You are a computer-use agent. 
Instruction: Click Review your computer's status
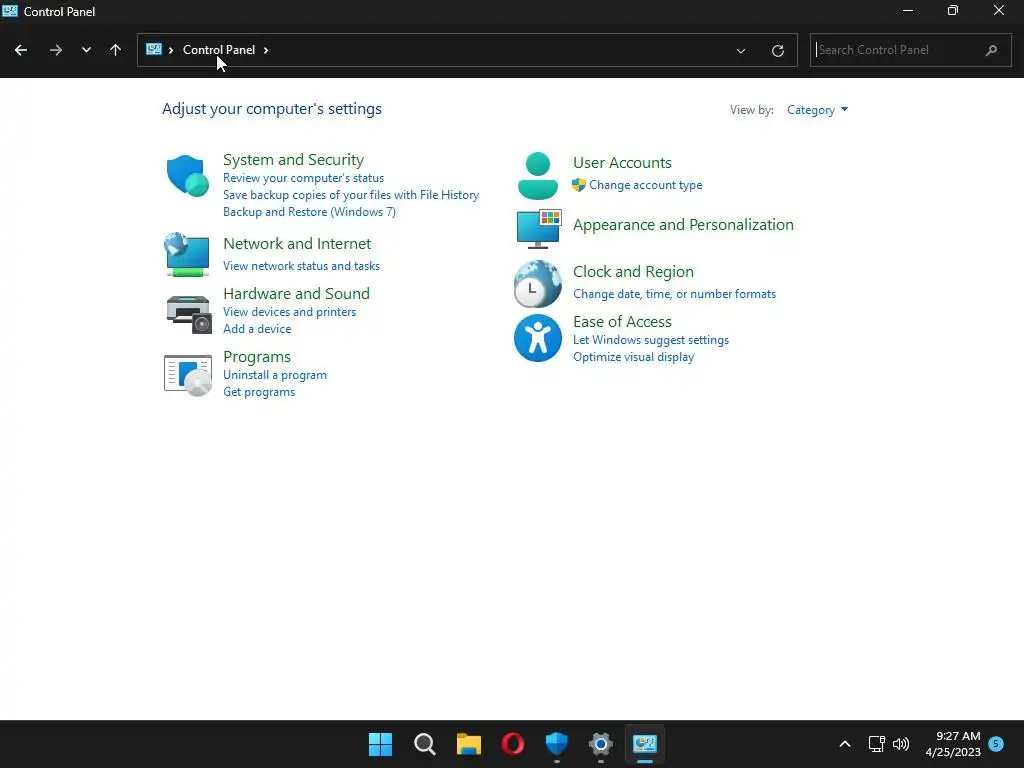tap(304, 178)
